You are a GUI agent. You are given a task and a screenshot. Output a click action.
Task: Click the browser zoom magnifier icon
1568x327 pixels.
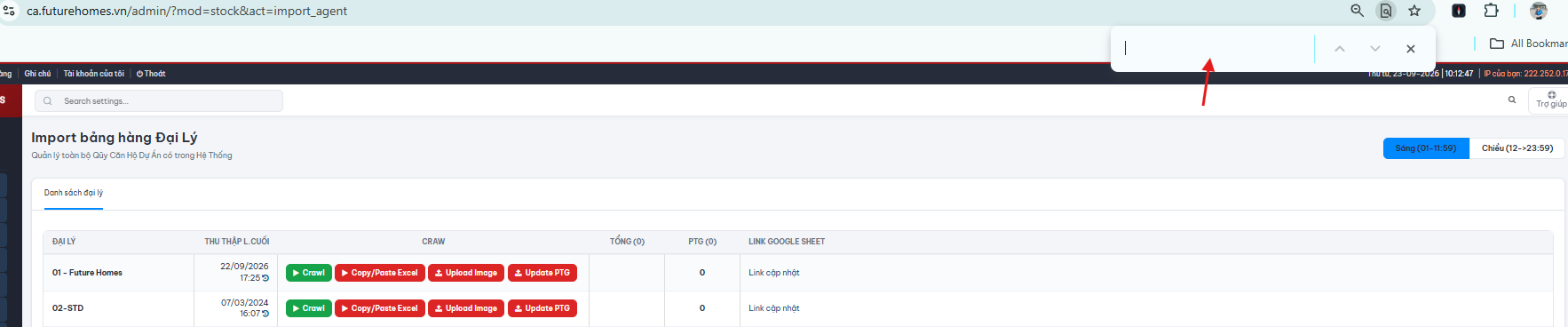pyautogui.click(x=1357, y=11)
